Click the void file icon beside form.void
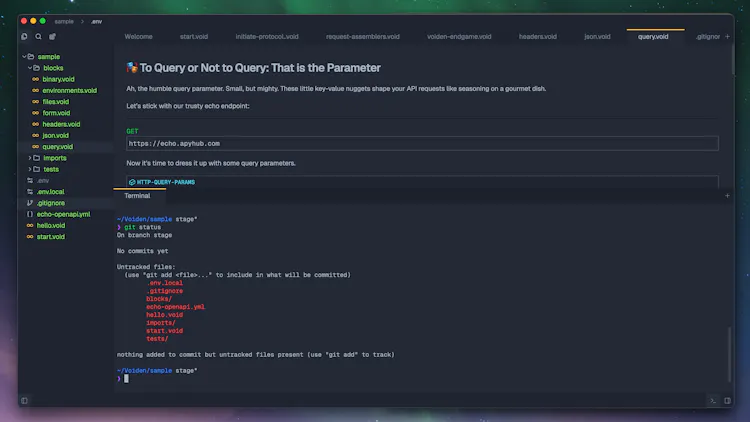The width and height of the screenshot is (750, 422). pos(35,113)
